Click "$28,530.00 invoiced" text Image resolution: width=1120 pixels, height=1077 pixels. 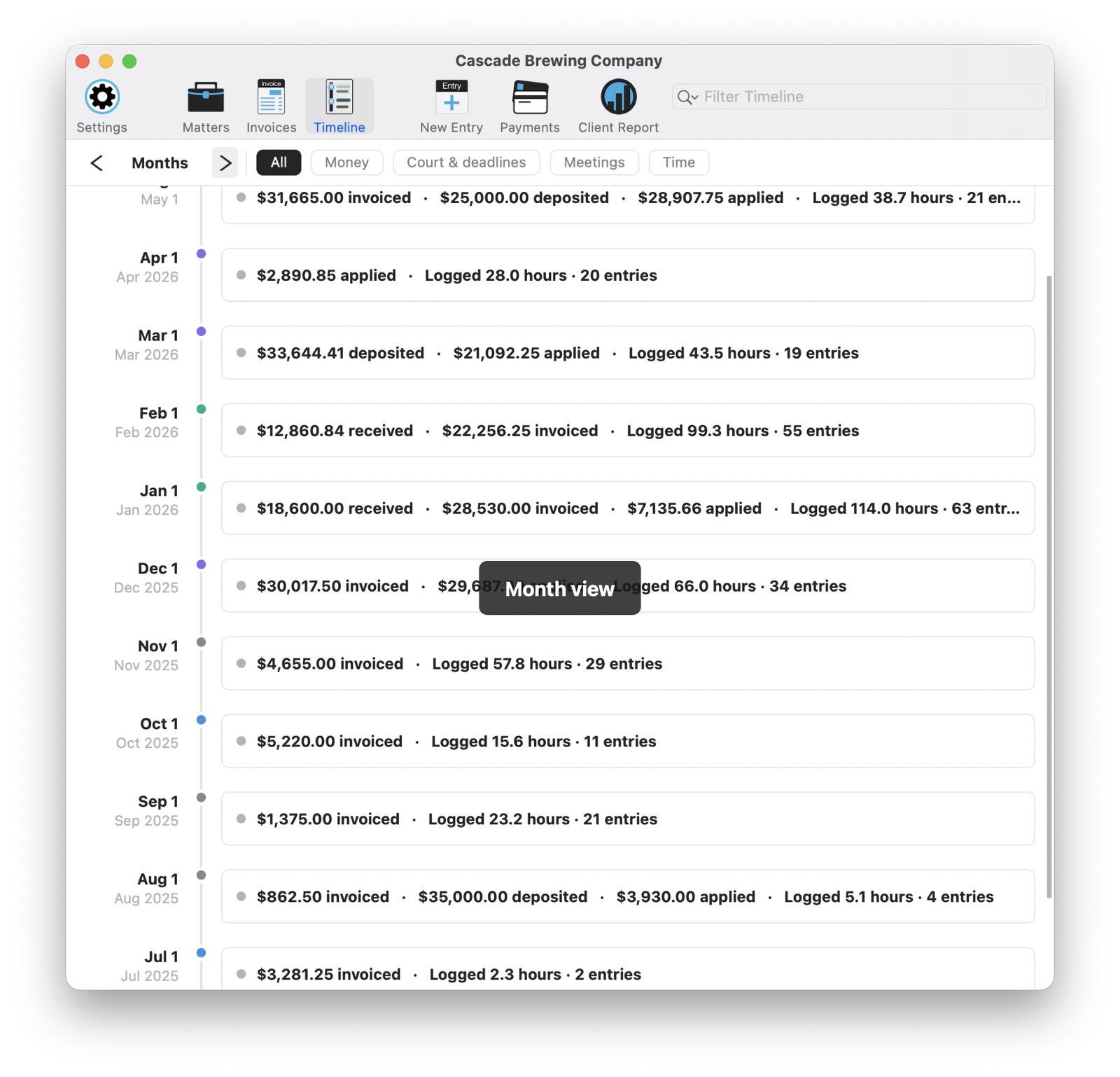[x=520, y=509]
